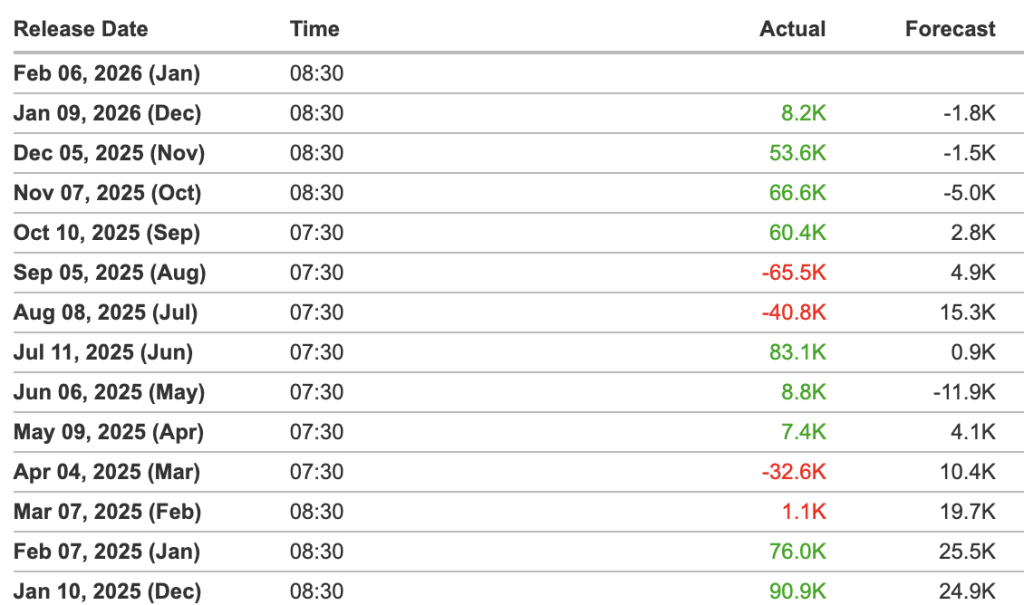Viewport: 1024px width, 605px height.
Task: Click the 83.1K actual value
Action: [798, 352]
